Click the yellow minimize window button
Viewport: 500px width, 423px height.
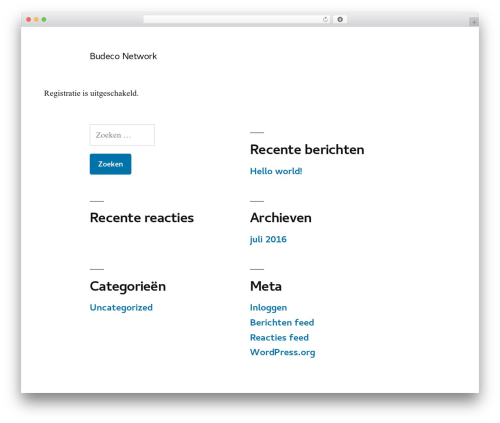pyautogui.click(x=36, y=20)
